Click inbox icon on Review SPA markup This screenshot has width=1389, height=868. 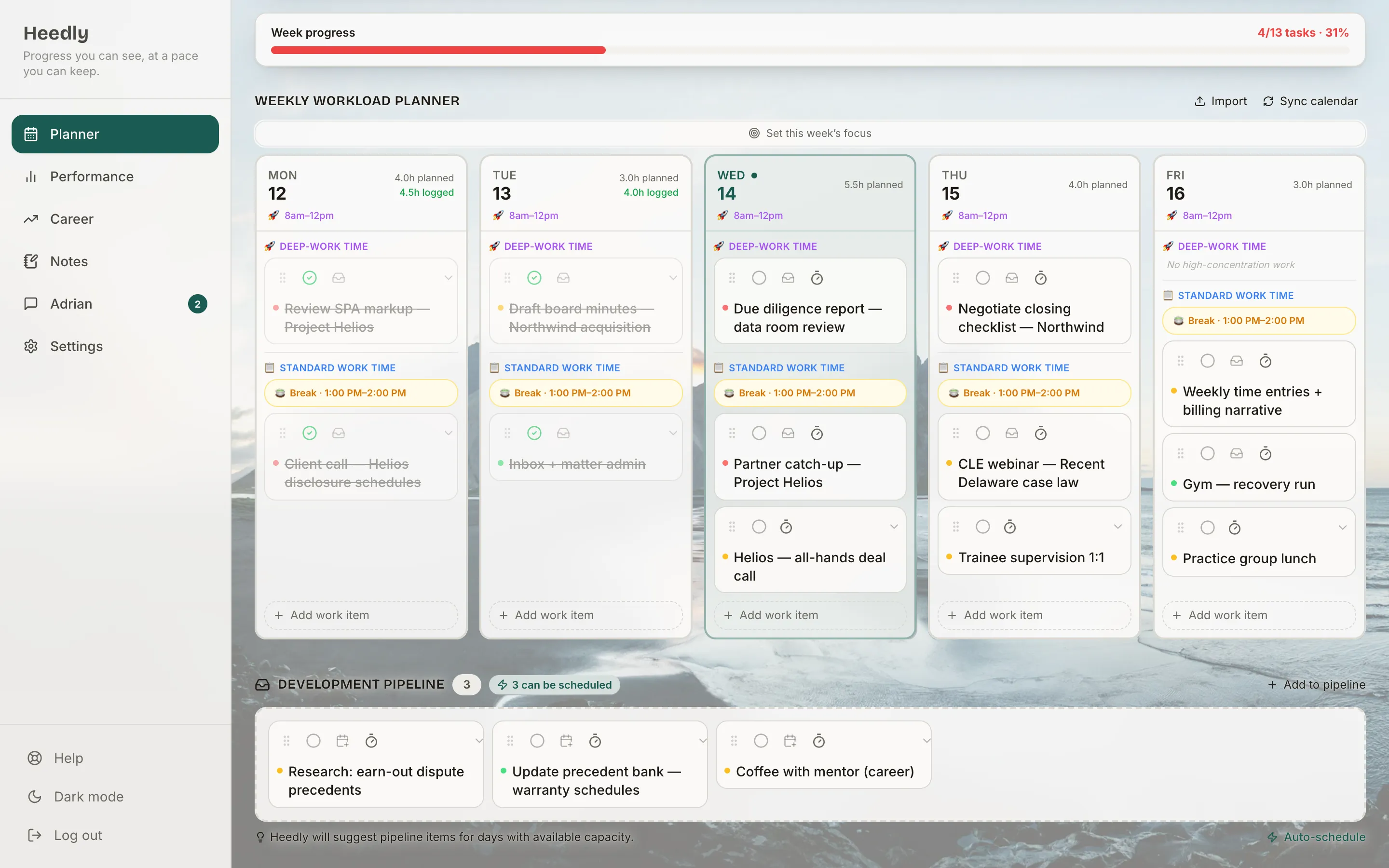coord(339,278)
